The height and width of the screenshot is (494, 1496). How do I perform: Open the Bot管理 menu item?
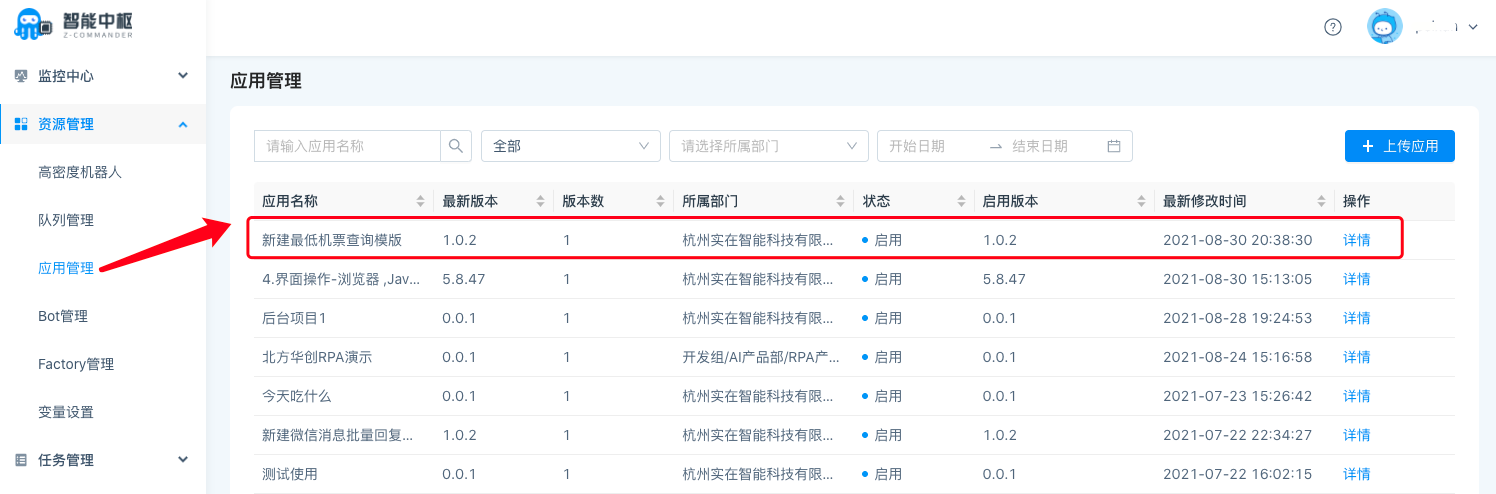point(63,316)
